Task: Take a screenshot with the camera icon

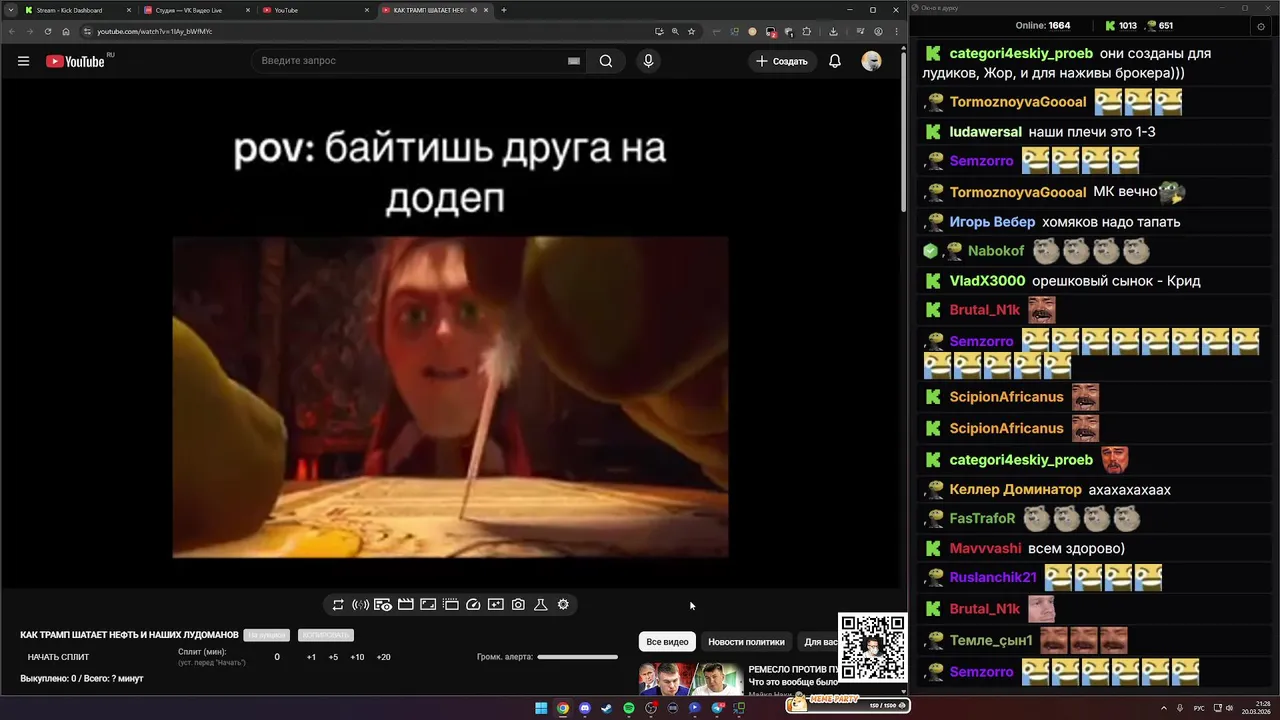Action: click(x=518, y=605)
